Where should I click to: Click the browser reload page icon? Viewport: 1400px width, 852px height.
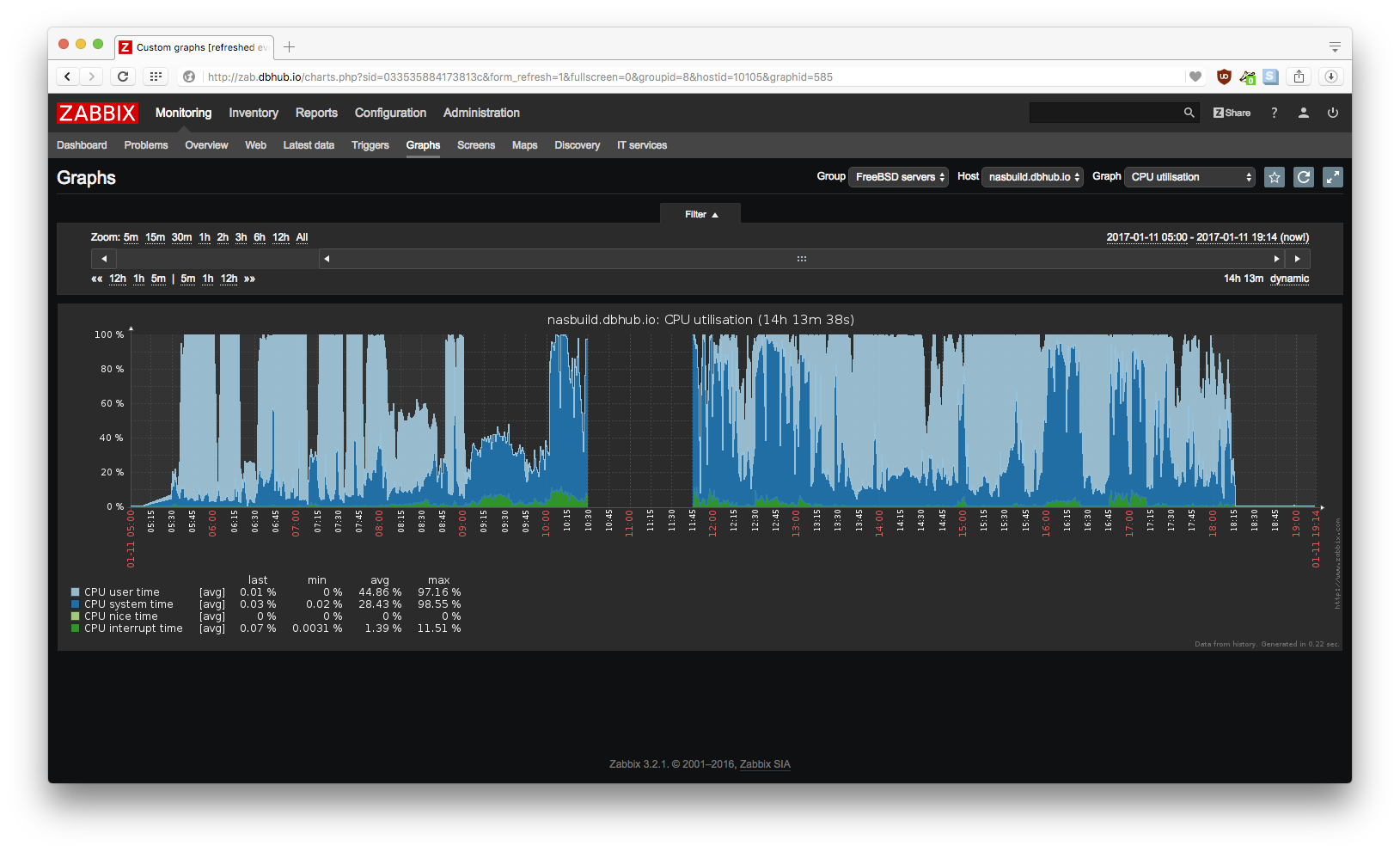[123, 77]
